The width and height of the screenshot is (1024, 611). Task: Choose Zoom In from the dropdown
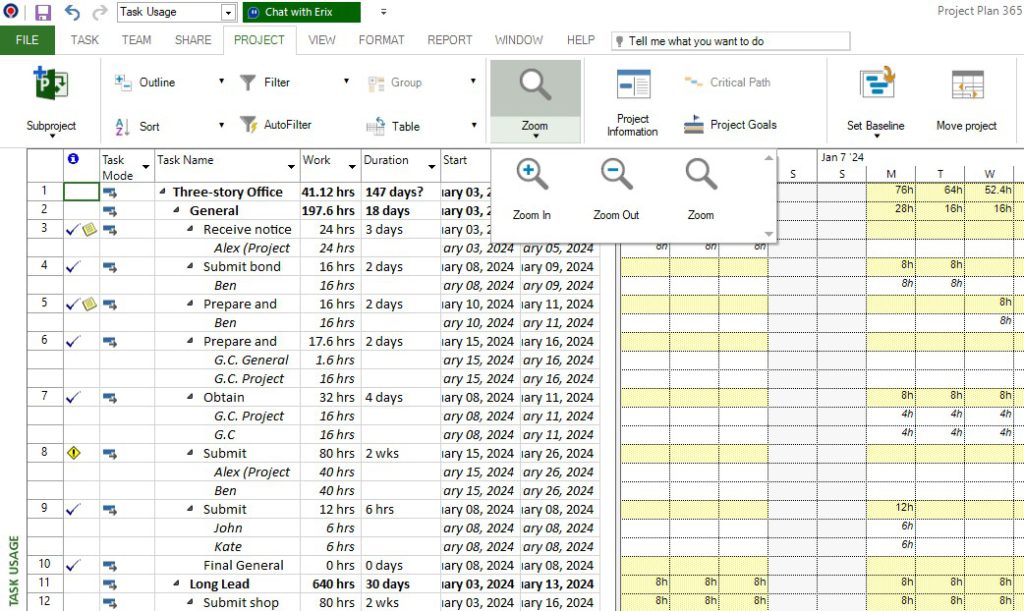[532, 189]
